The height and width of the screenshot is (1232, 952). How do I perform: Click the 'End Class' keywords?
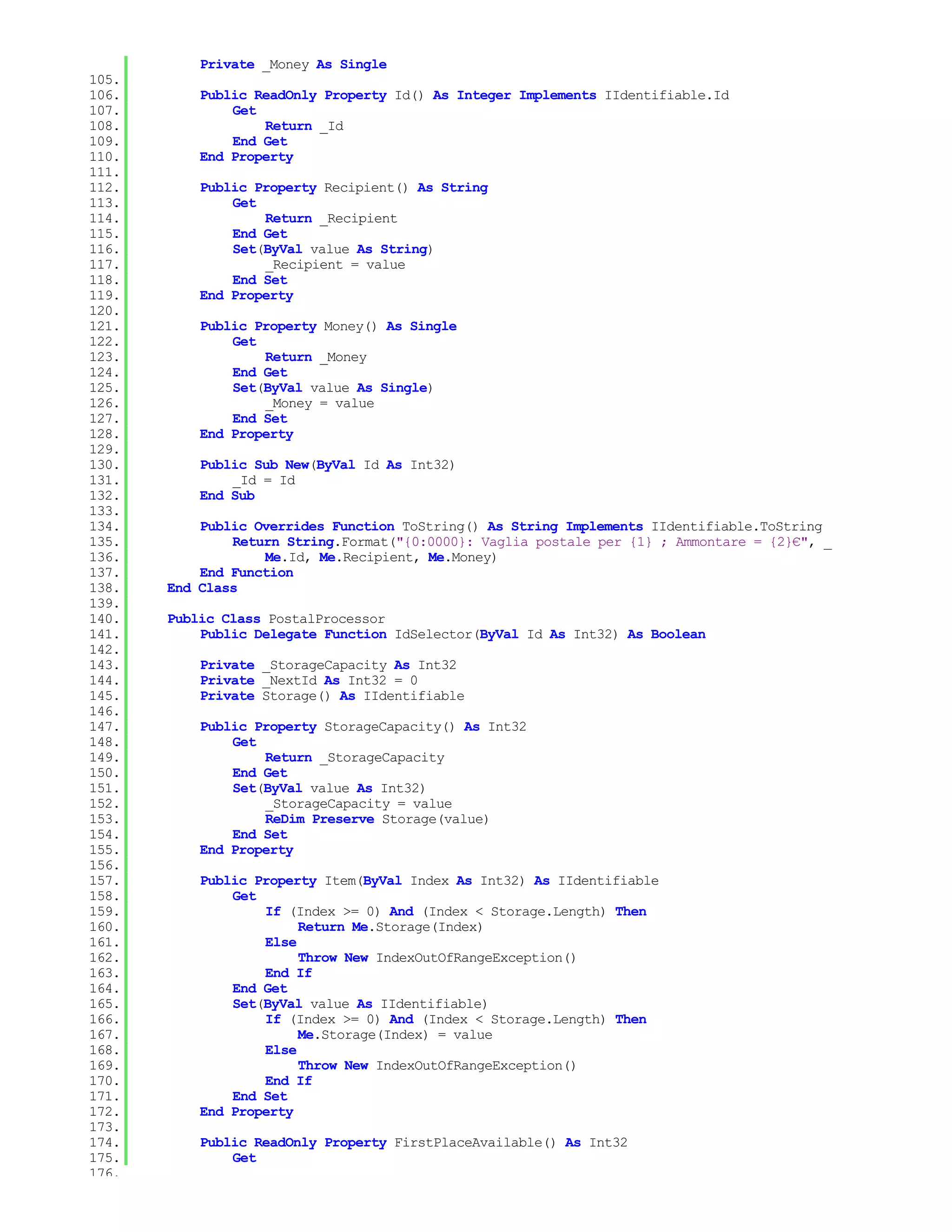[x=202, y=588]
